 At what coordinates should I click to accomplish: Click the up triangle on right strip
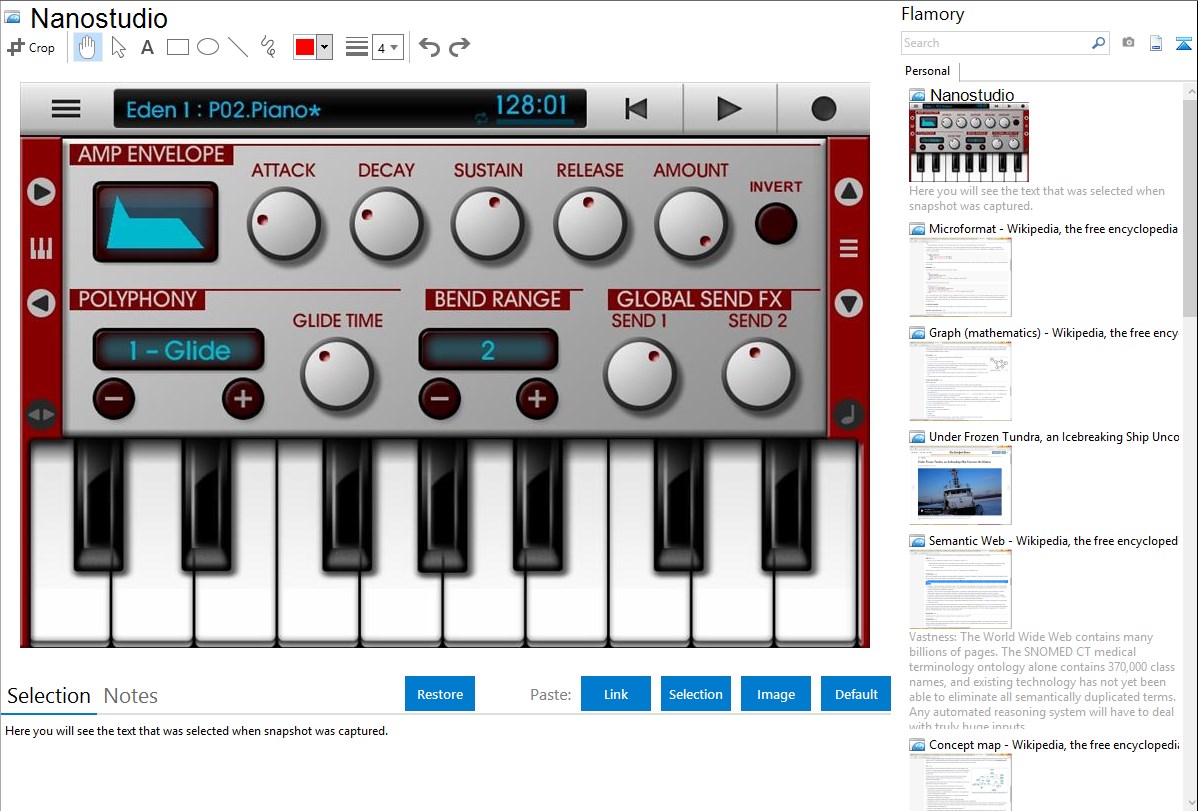[x=848, y=192]
